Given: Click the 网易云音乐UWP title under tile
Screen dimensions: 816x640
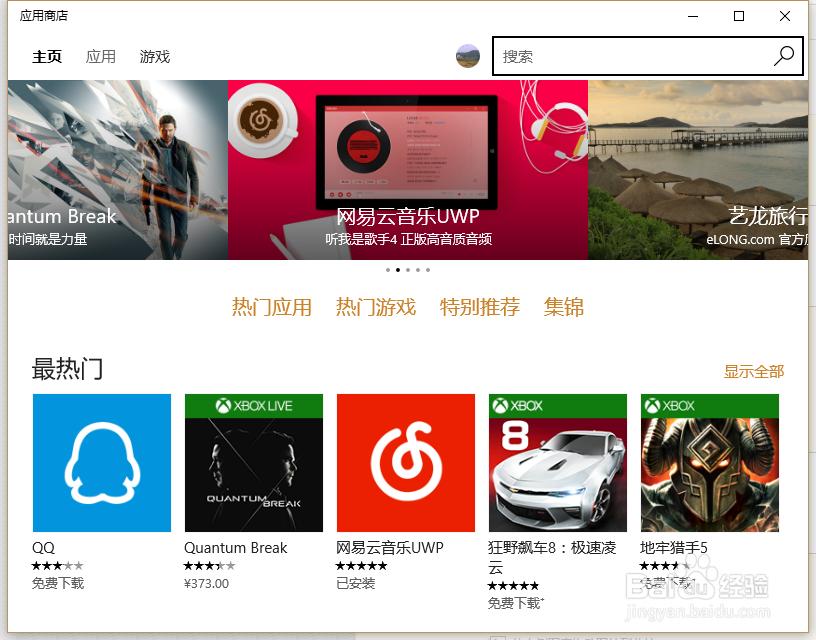Looking at the screenshot, I should [390, 548].
